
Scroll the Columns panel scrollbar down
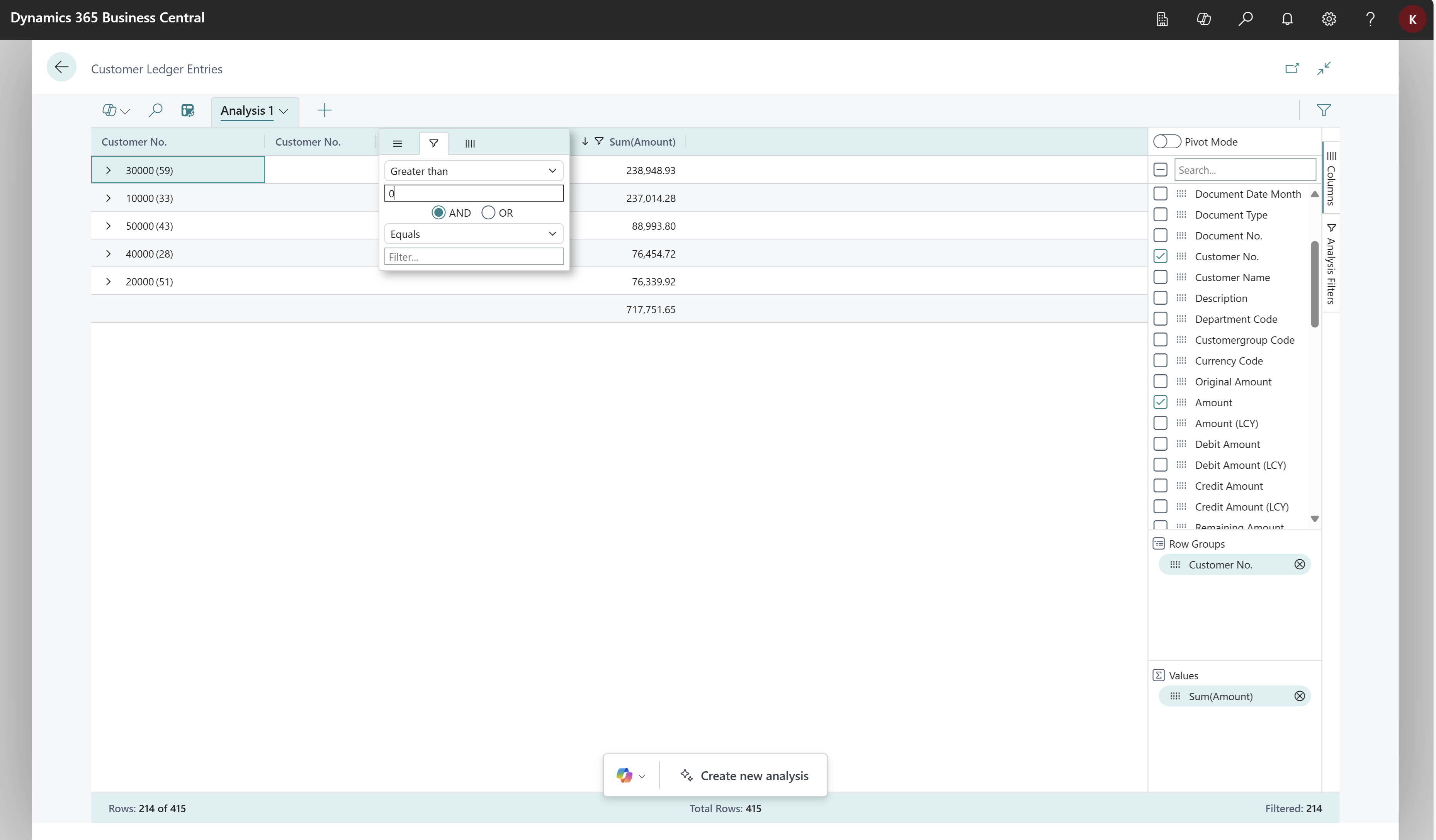(x=1314, y=519)
